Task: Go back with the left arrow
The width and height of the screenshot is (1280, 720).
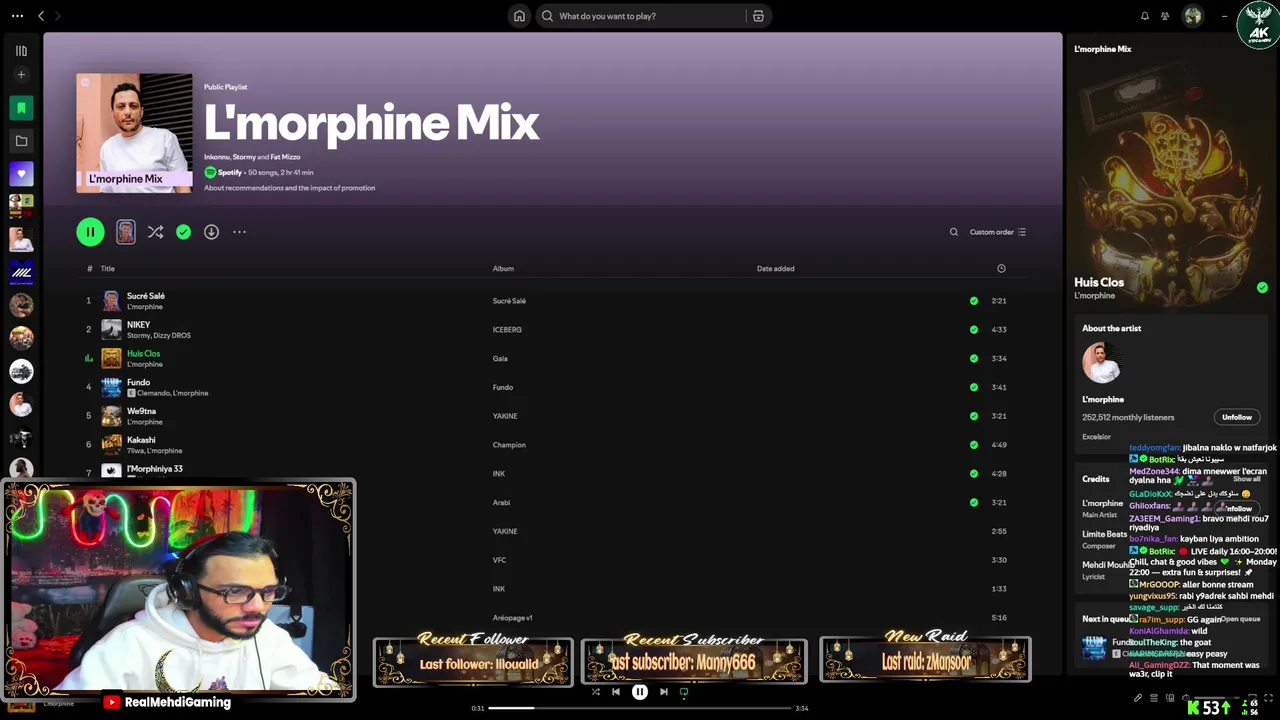Action: [x=41, y=16]
